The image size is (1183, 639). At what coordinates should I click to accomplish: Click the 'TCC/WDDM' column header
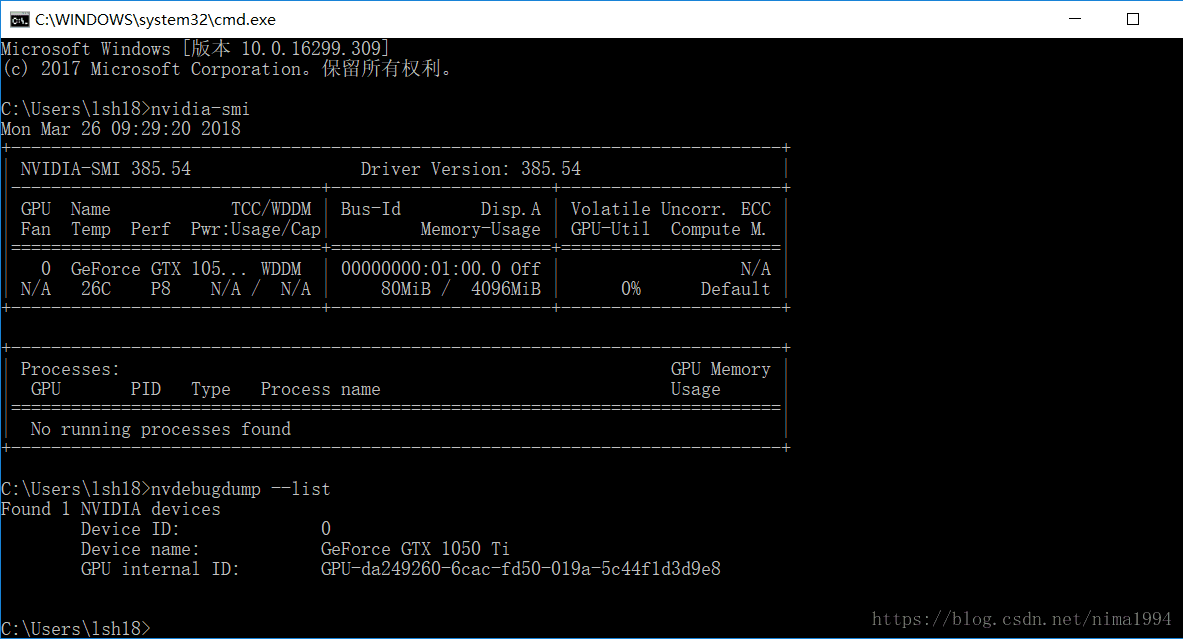(x=271, y=209)
